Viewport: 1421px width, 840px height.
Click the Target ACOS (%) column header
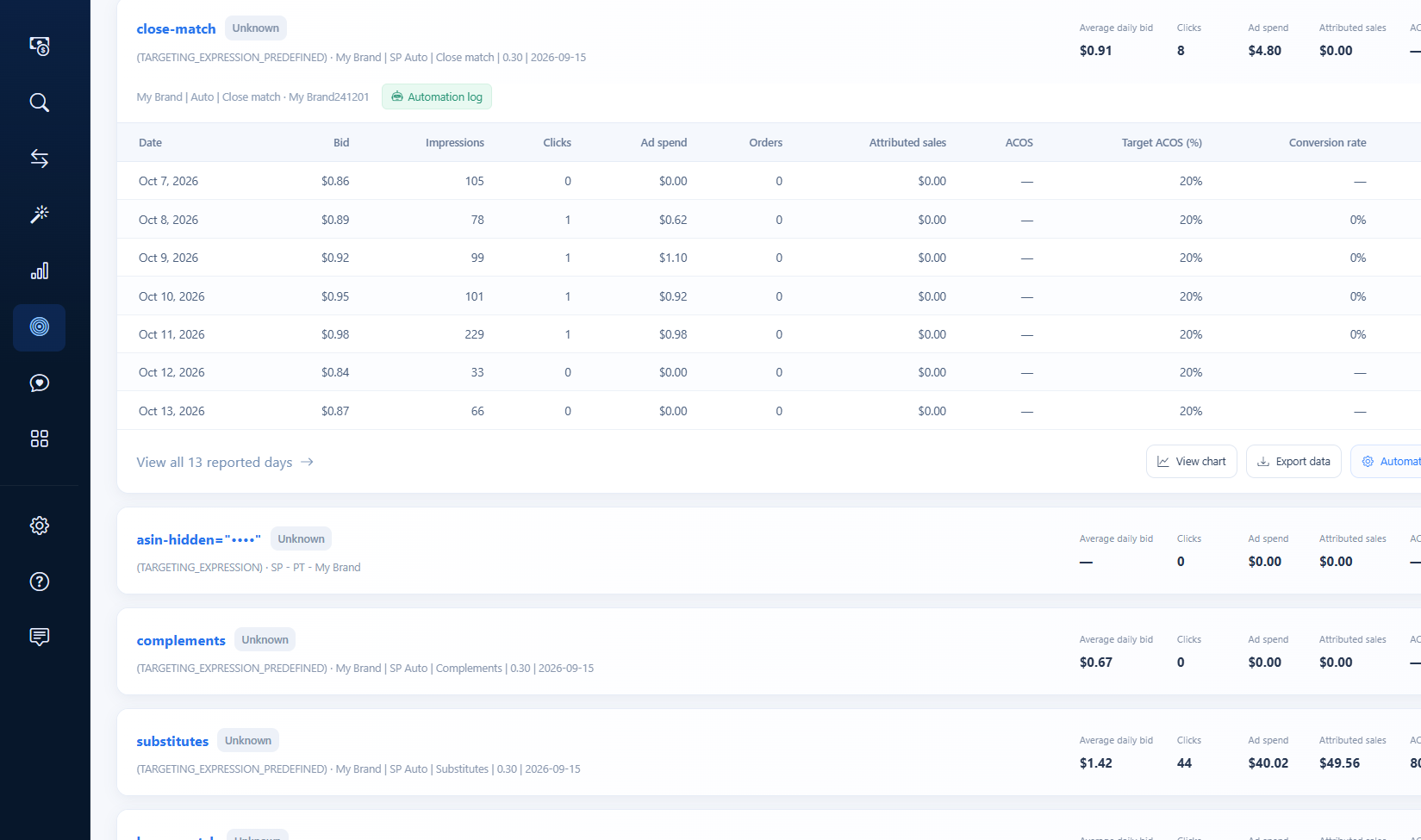[x=1162, y=142]
